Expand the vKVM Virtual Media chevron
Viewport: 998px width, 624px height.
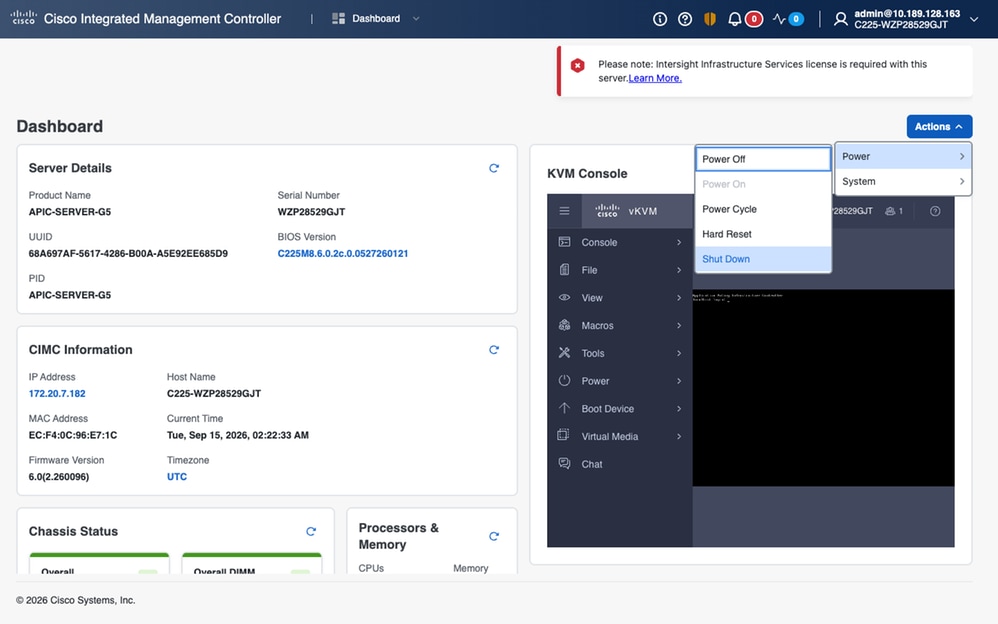click(679, 436)
